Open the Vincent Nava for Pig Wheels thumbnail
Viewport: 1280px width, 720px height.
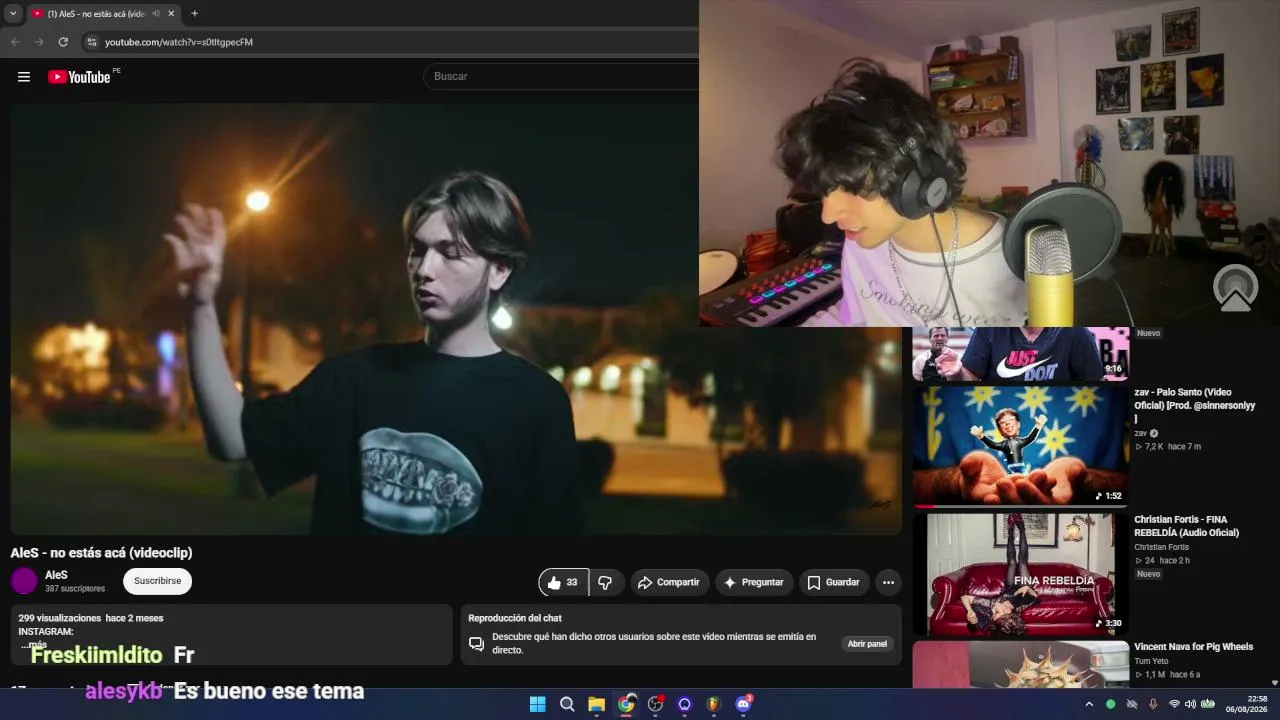click(1020, 664)
